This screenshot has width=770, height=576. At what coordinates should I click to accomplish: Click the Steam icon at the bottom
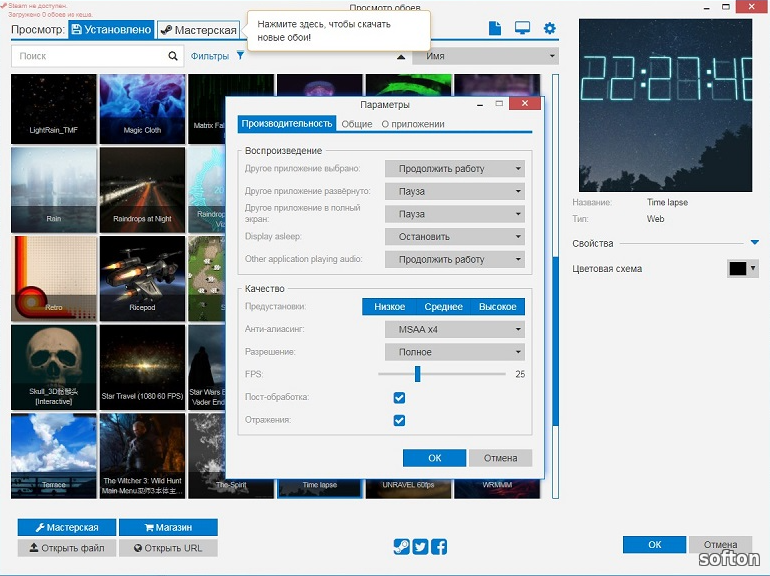401,547
